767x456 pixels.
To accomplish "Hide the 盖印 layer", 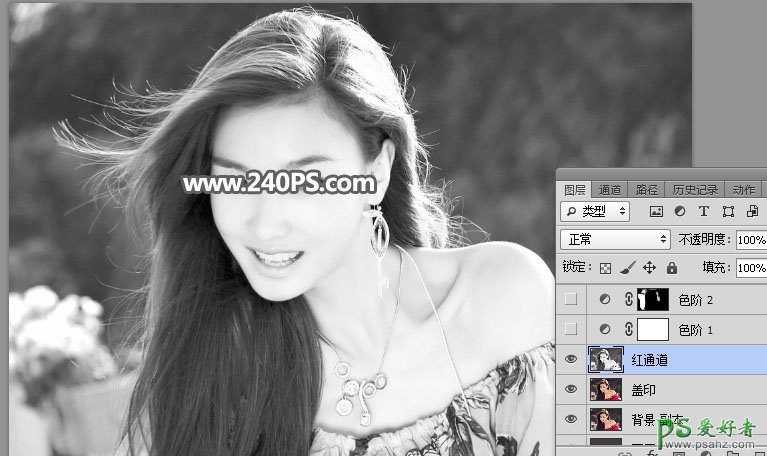I will (x=571, y=389).
